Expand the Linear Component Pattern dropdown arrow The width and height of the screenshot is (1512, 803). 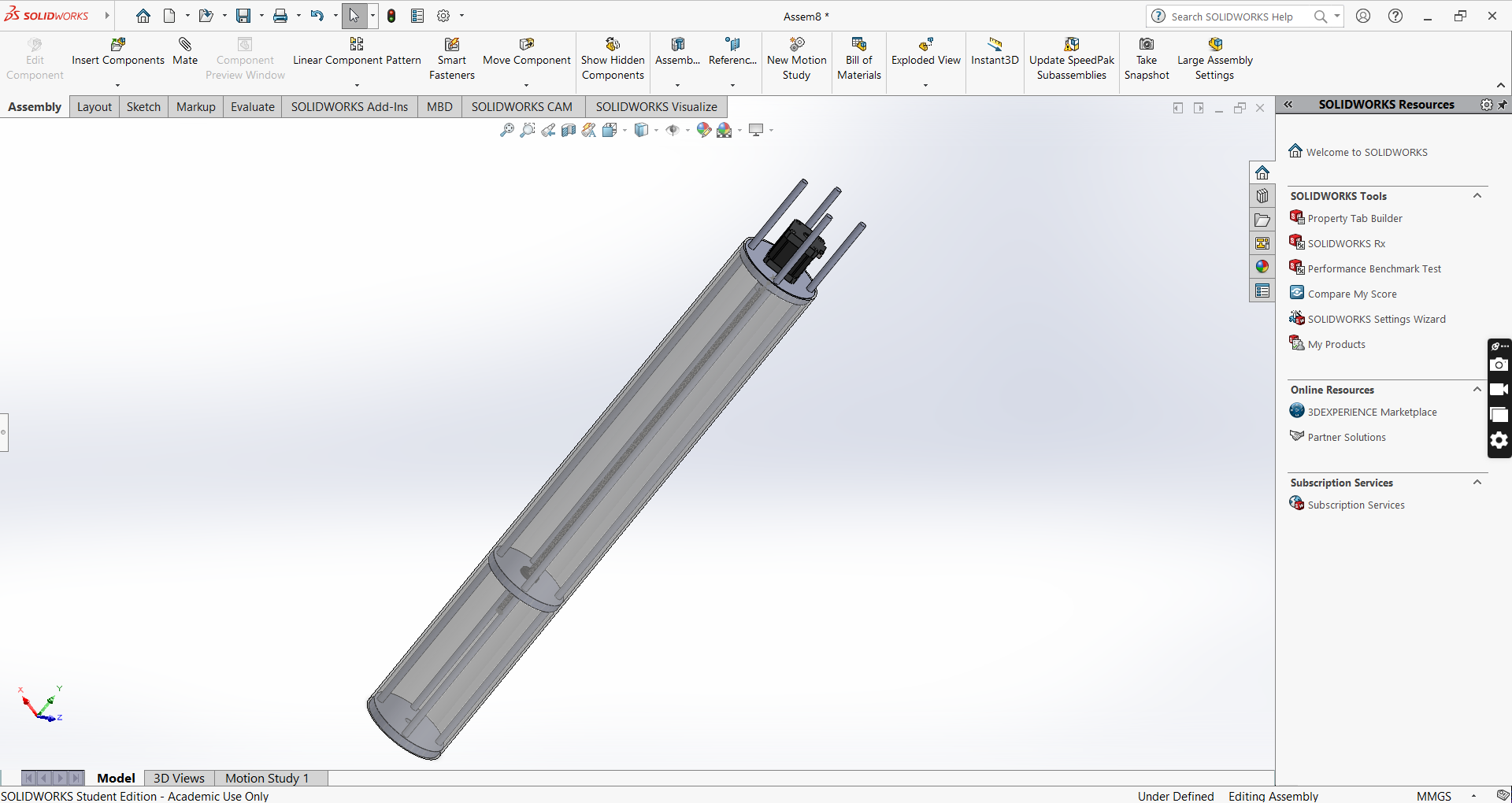click(x=357, y=85)
